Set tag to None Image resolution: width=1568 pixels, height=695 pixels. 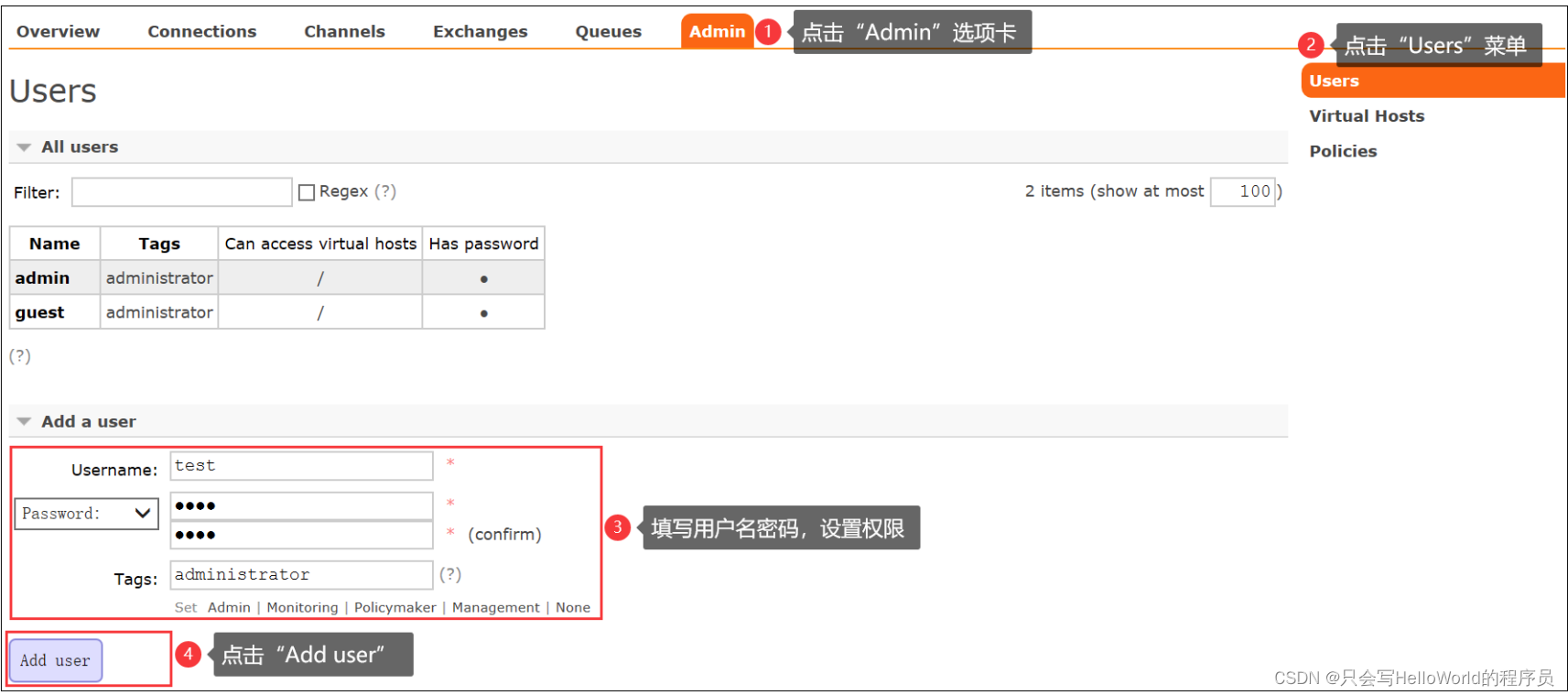(x=573, y=607)
